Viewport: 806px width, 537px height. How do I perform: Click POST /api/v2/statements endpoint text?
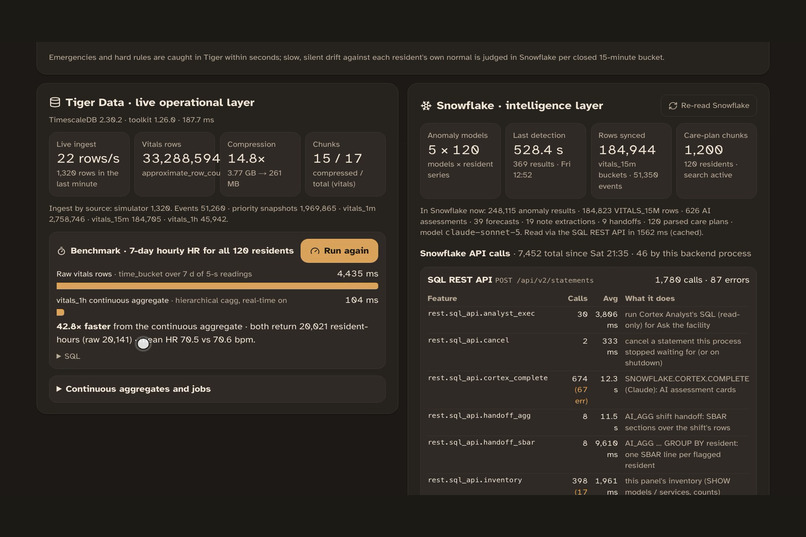click(x=544, y=281)
